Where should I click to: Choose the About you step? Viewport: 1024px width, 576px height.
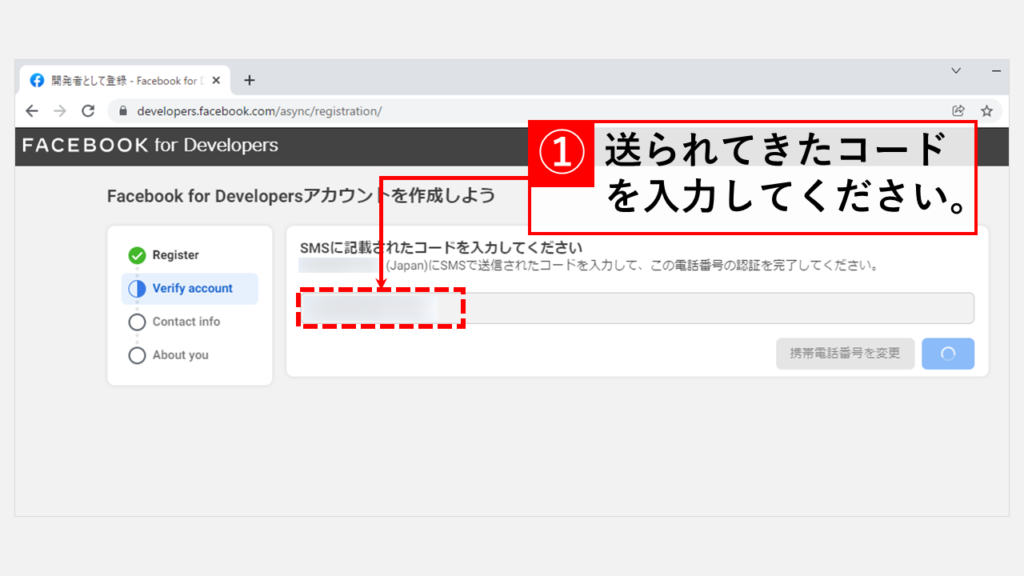click(x=180, y=355)
